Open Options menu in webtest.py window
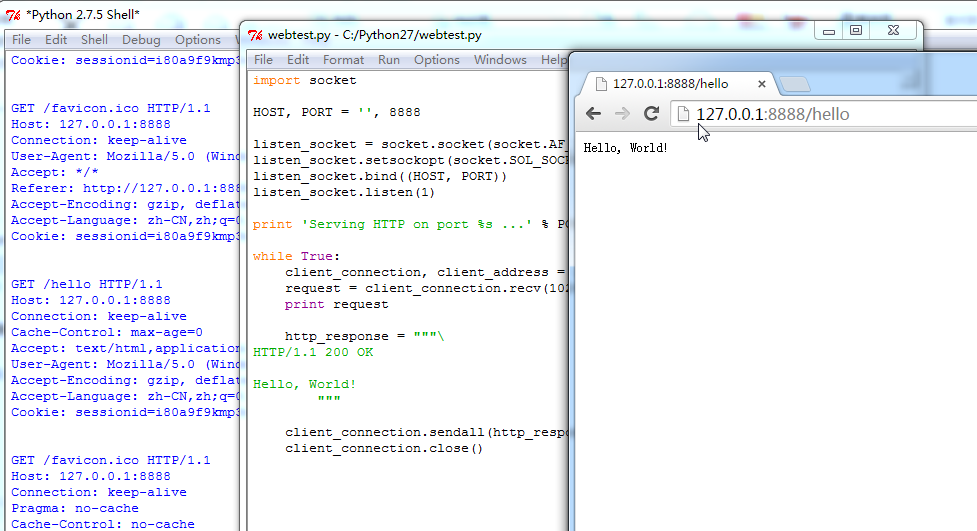The image size is (977, 531). click(x=437, y=59)
